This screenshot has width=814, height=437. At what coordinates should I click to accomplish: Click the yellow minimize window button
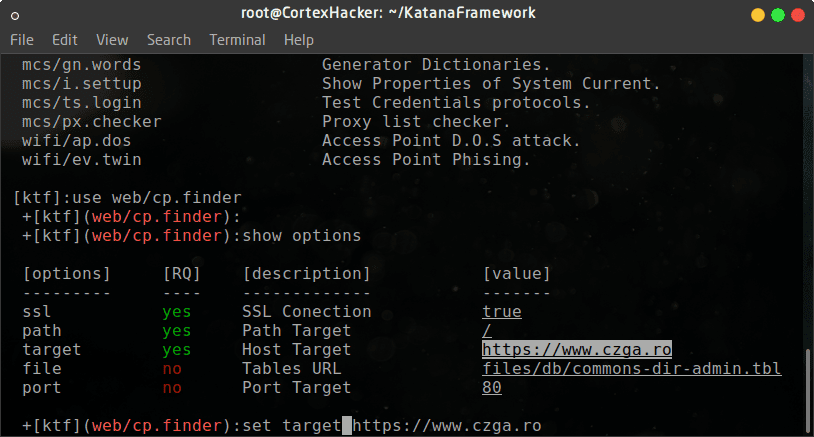click(x=758, y=15)
